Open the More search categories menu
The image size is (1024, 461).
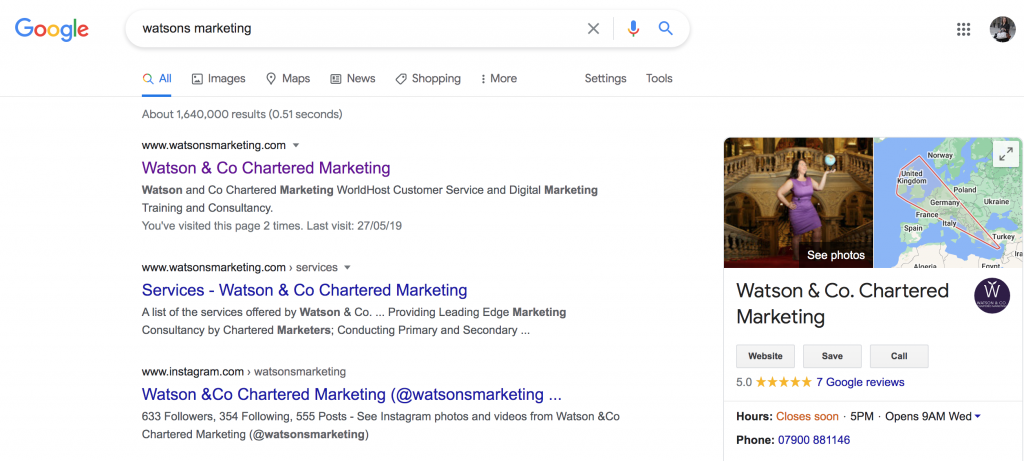click(498, 78)
